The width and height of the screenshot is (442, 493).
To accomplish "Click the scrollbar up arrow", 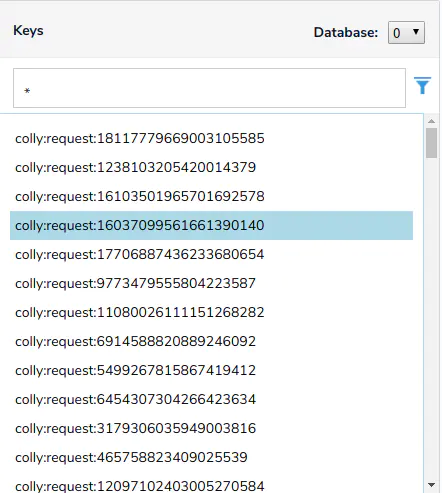I will 431,121.
